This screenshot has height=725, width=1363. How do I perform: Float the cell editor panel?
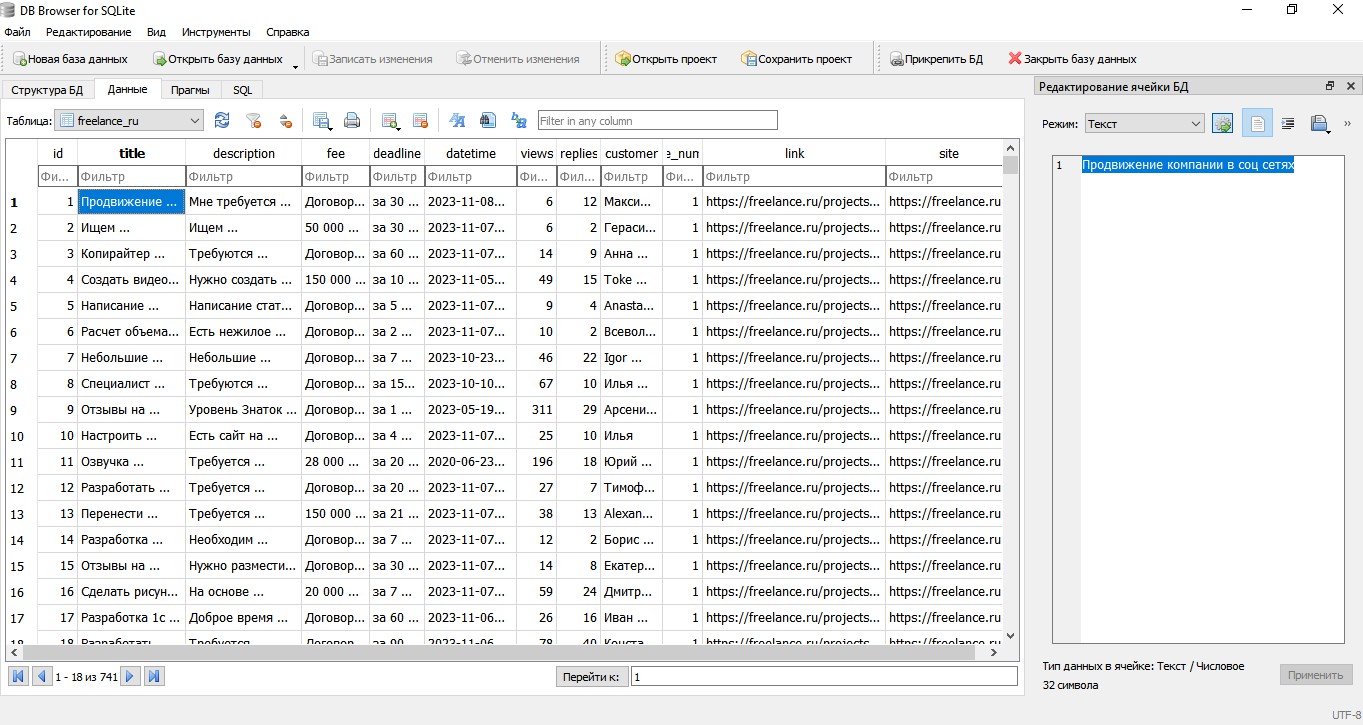pyautogui.click(x=1330, y=87)
